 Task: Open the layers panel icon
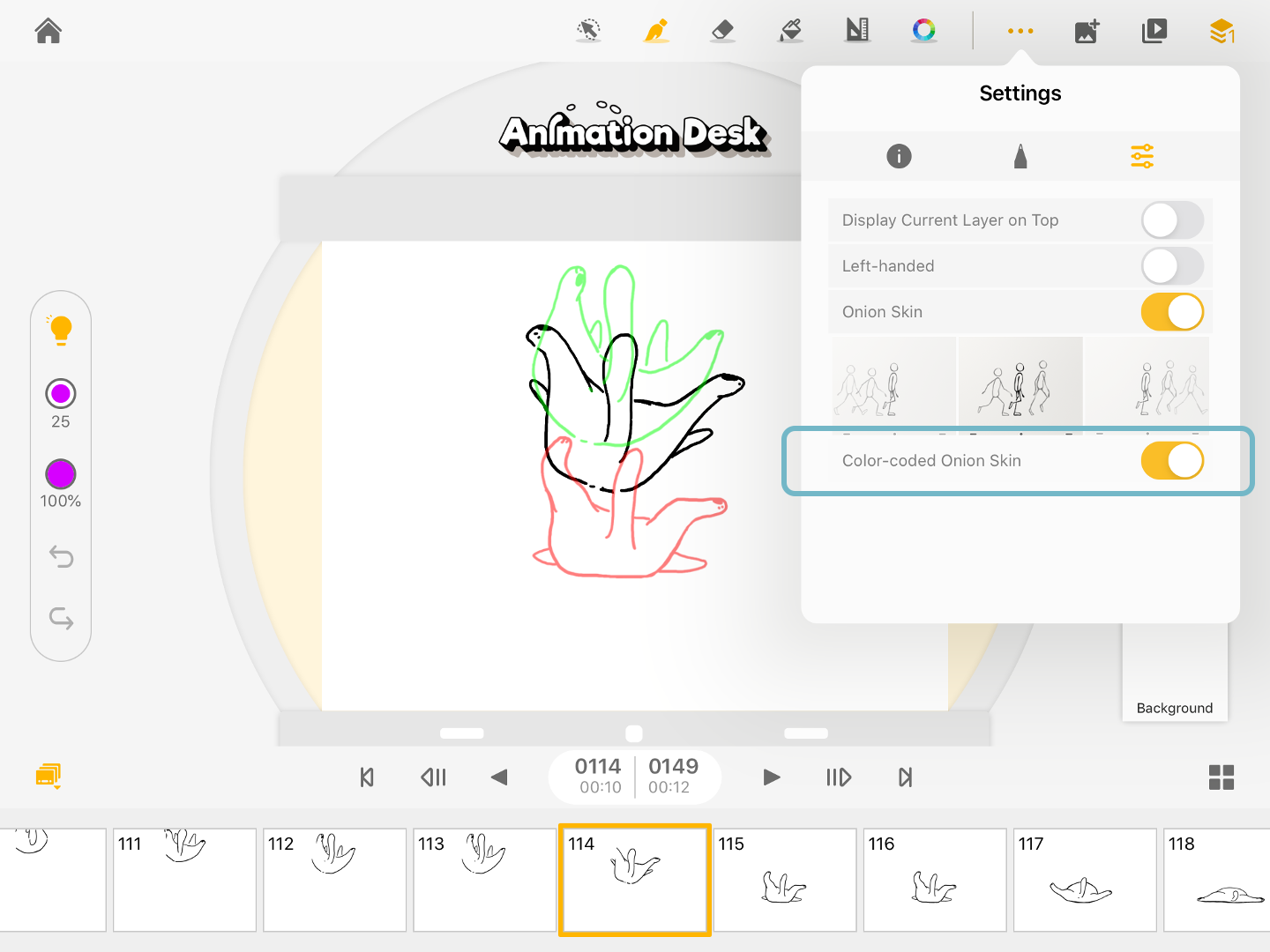click(1222, 31)
